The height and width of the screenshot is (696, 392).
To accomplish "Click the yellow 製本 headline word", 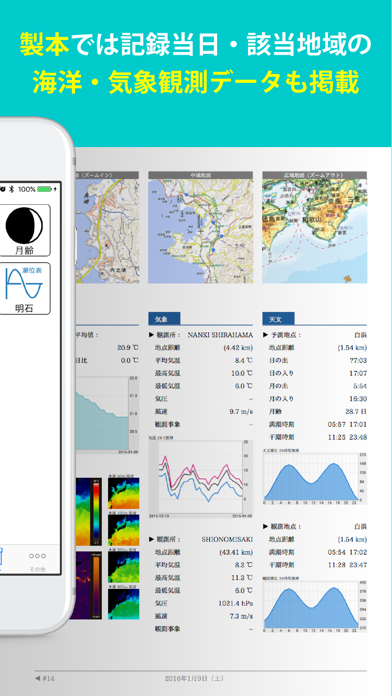I will tap(44, 45).
